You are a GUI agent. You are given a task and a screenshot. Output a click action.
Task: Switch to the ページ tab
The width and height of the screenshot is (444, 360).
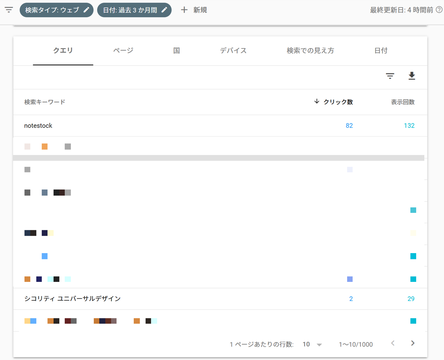pyautogui.click(x=123, y=50)
